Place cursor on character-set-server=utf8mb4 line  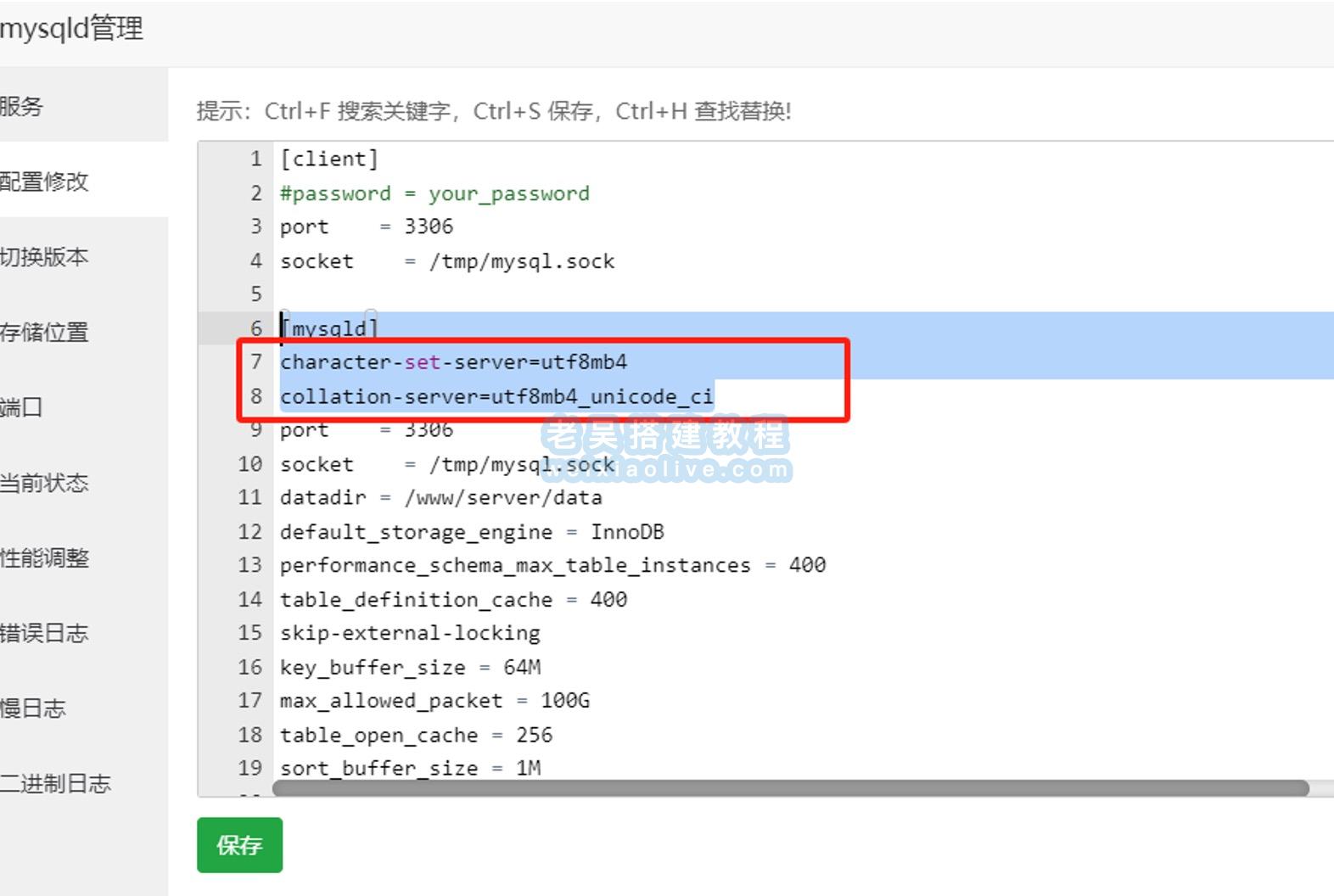click(453, 362)
